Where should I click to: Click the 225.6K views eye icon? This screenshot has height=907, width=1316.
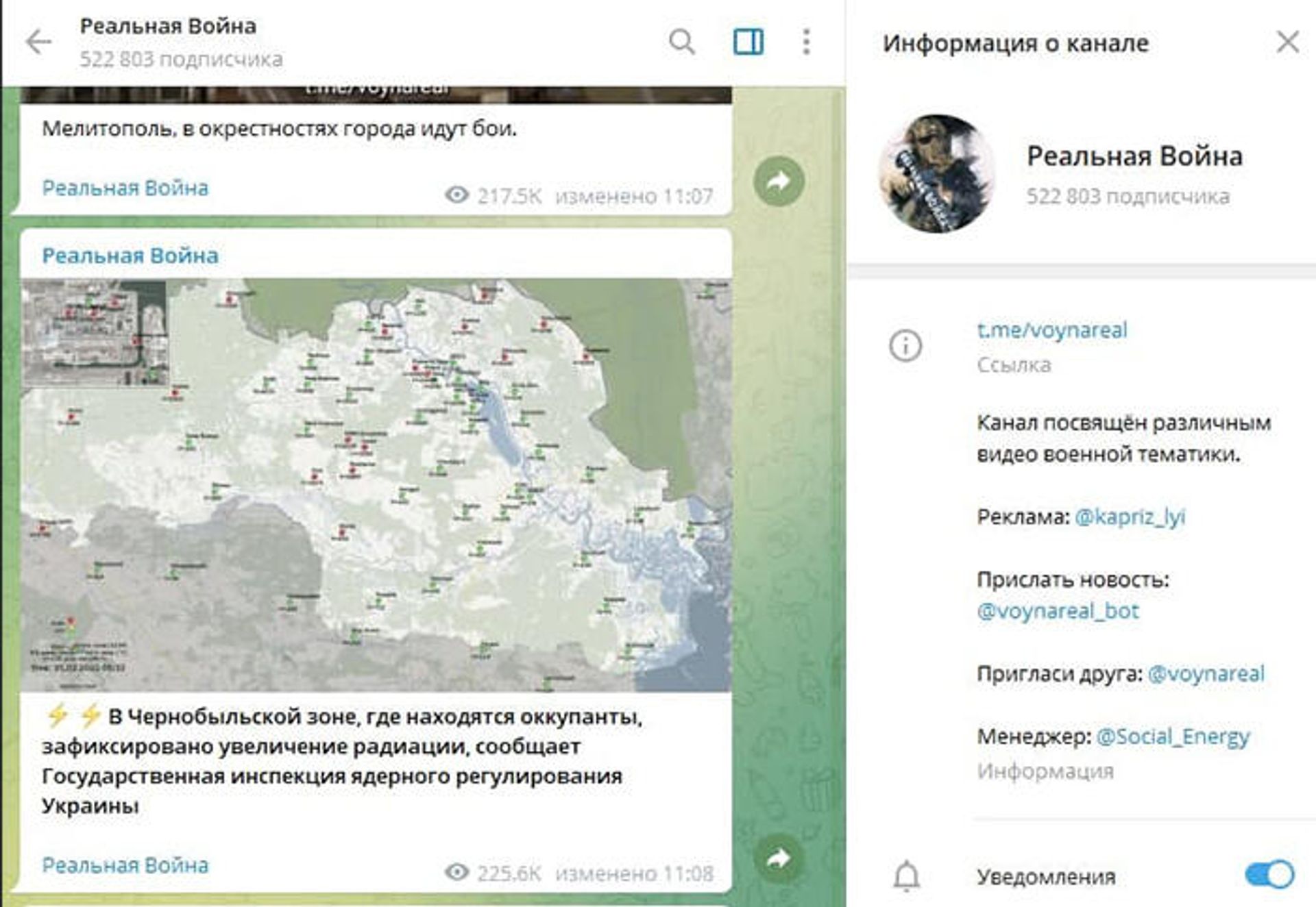pyautogui.click(x=456, y=873)
